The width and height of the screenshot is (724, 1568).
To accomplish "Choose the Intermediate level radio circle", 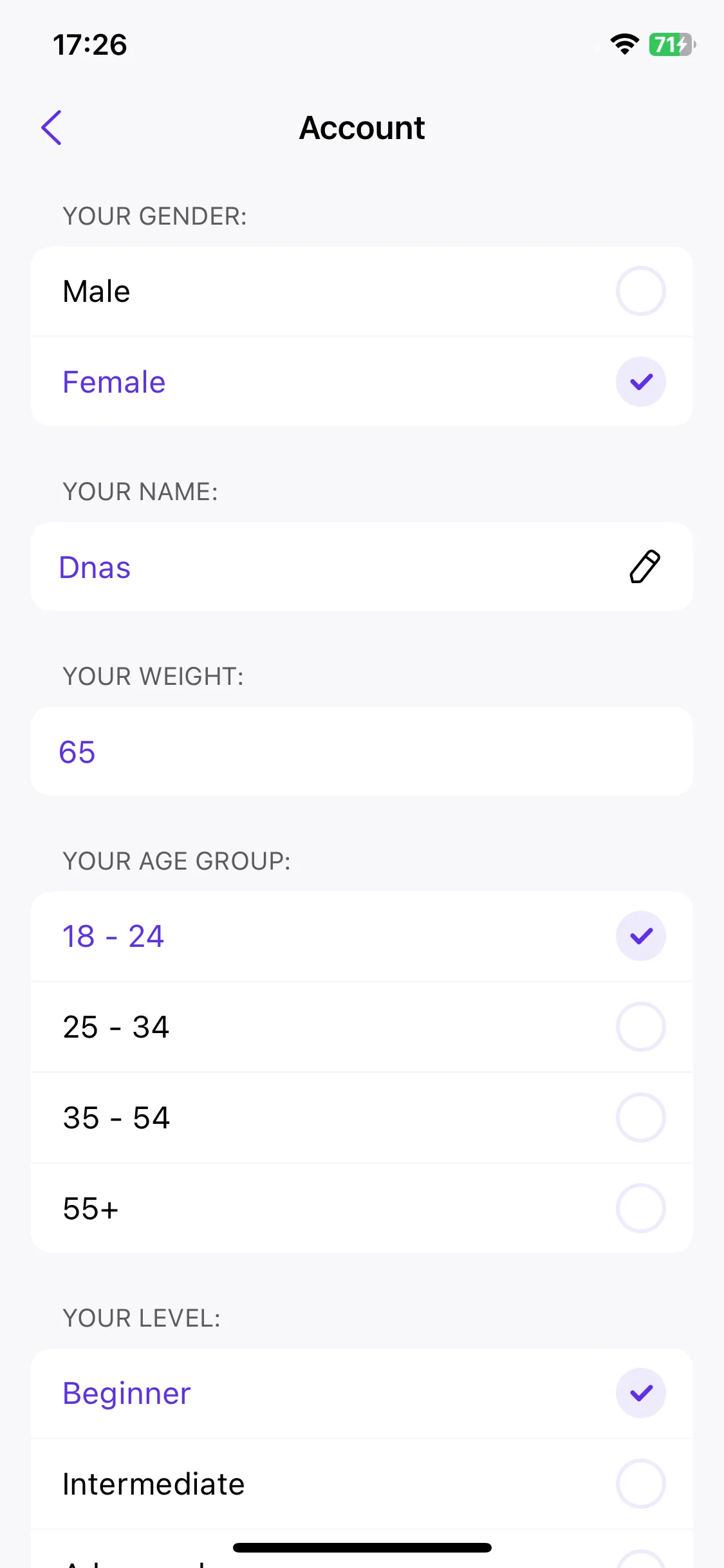I will [x=641, y=1484].
